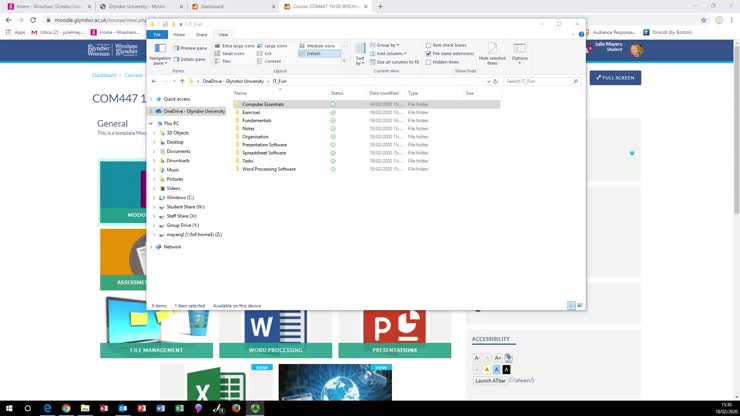Select the black background accessibility colour swatch
The width and height of the screenshot is (740, 416).
pos(507,369)
